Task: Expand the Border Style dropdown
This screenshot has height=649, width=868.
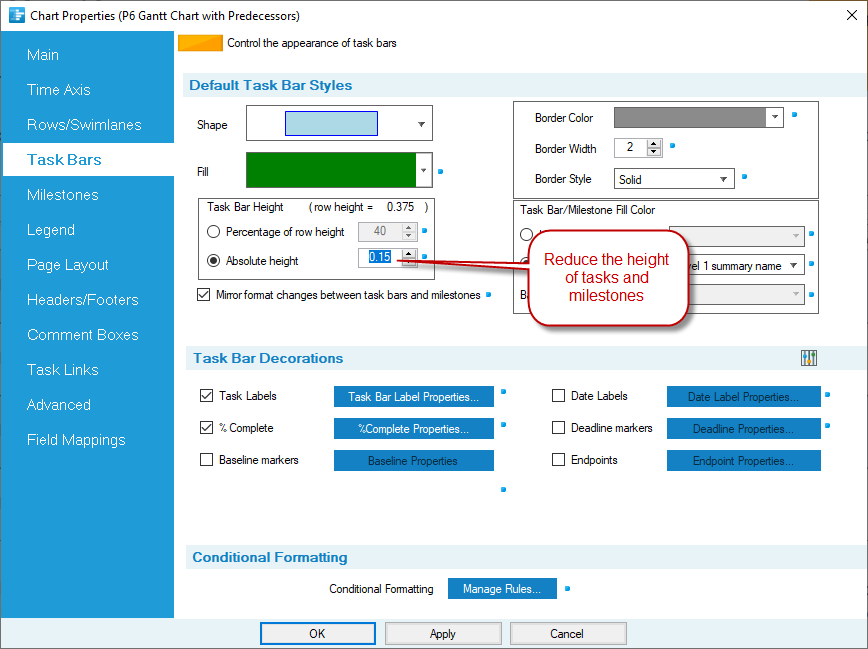Action: (x=724, y=180)
